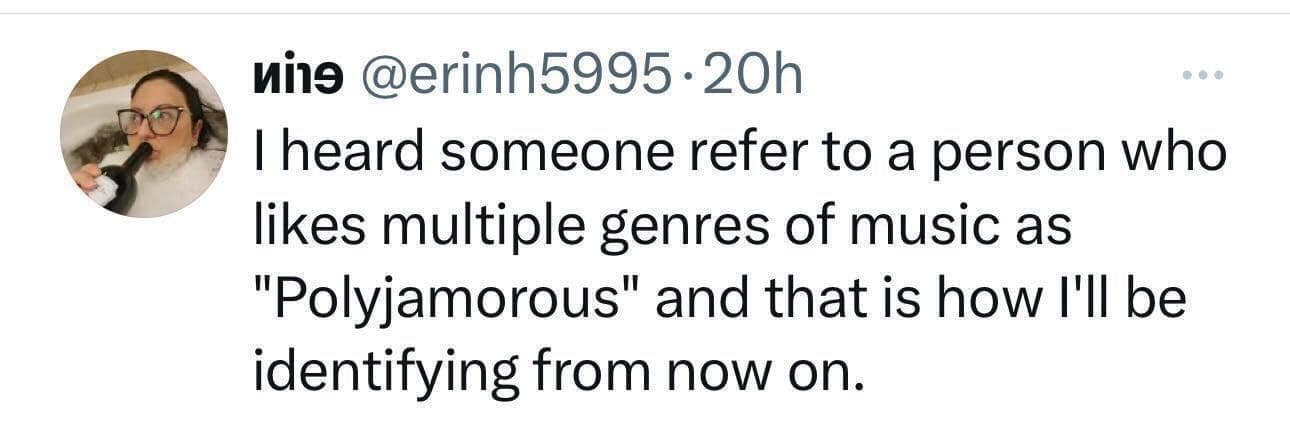Open the three-dot more options menu
Image resolution: width=1290 pixels, height=425 pixels.
pyautogui.click(x=1201, y=76)
